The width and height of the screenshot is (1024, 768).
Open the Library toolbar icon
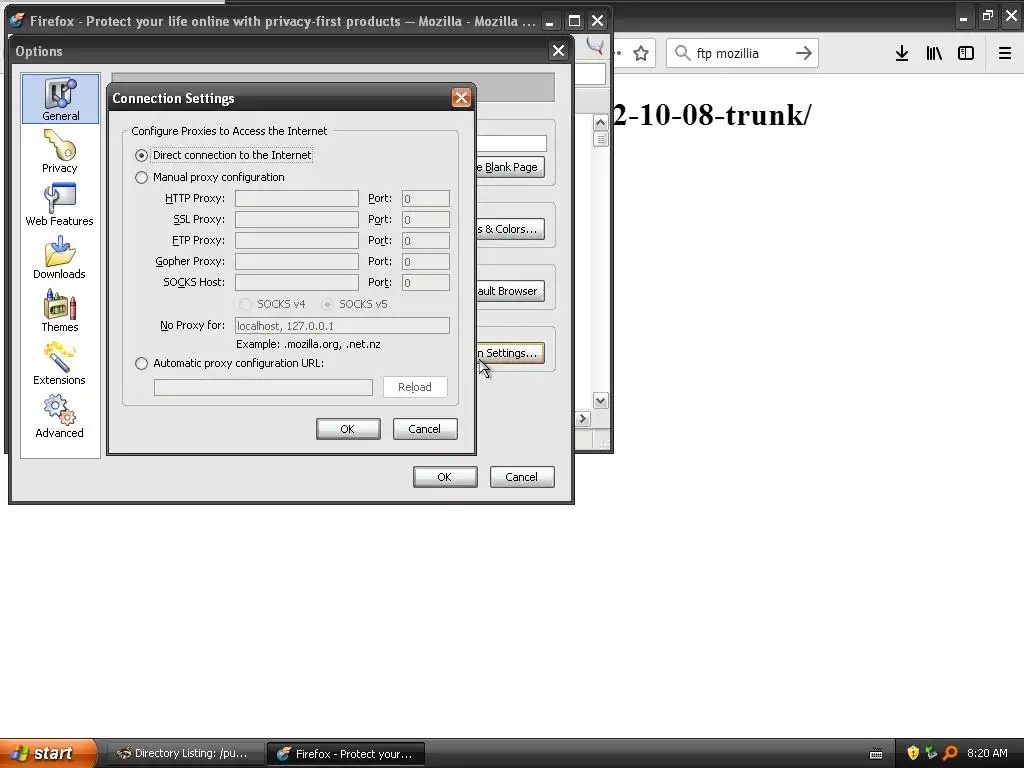[x=934, y=54]
